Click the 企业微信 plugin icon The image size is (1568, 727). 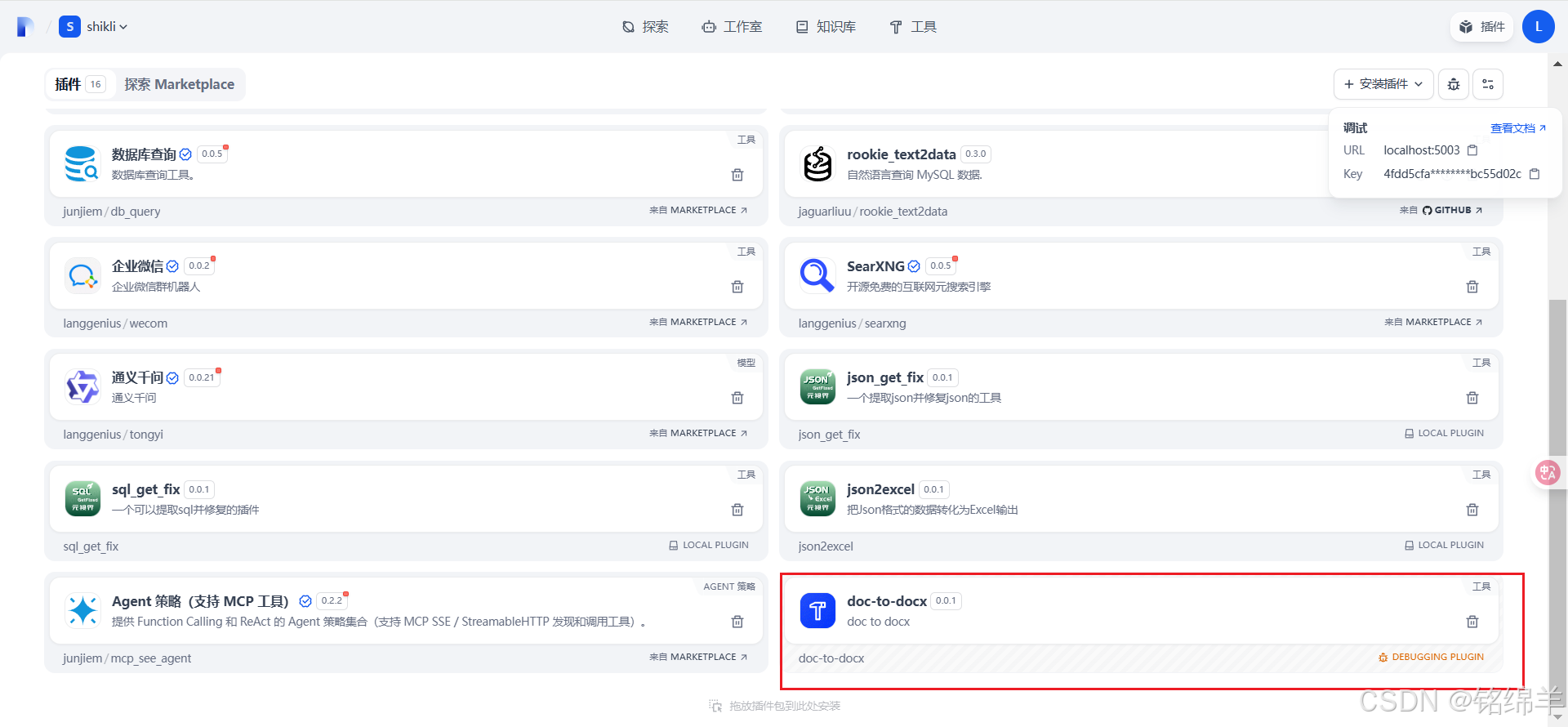coord(82,275)
